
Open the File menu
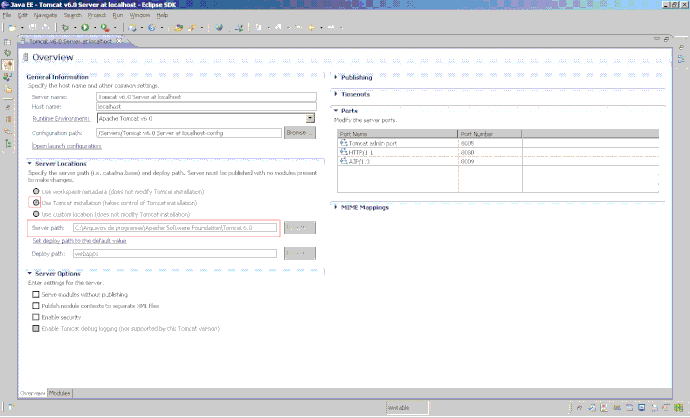[x=7, y=15]
